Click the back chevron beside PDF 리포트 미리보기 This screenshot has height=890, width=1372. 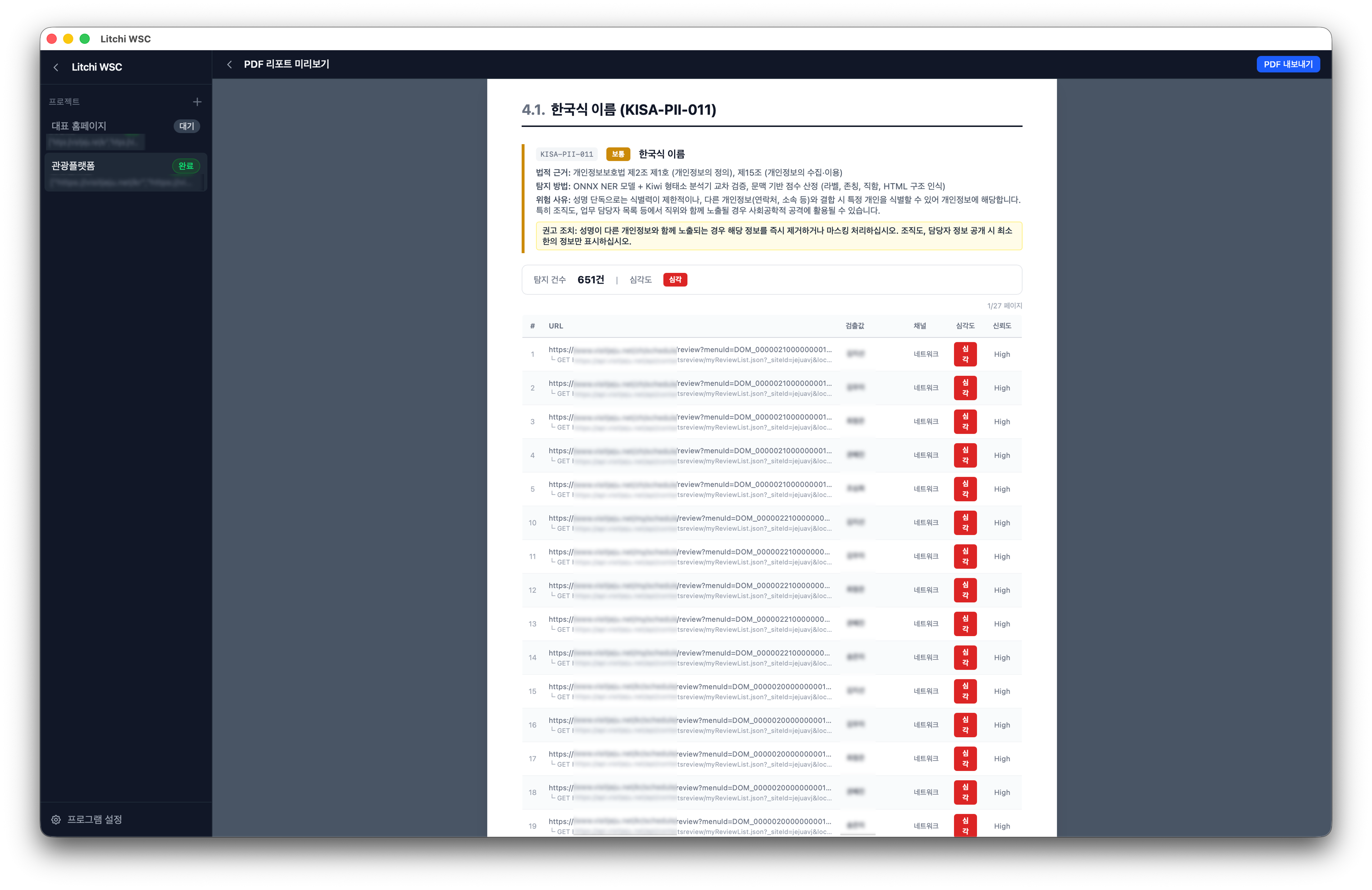230,65
